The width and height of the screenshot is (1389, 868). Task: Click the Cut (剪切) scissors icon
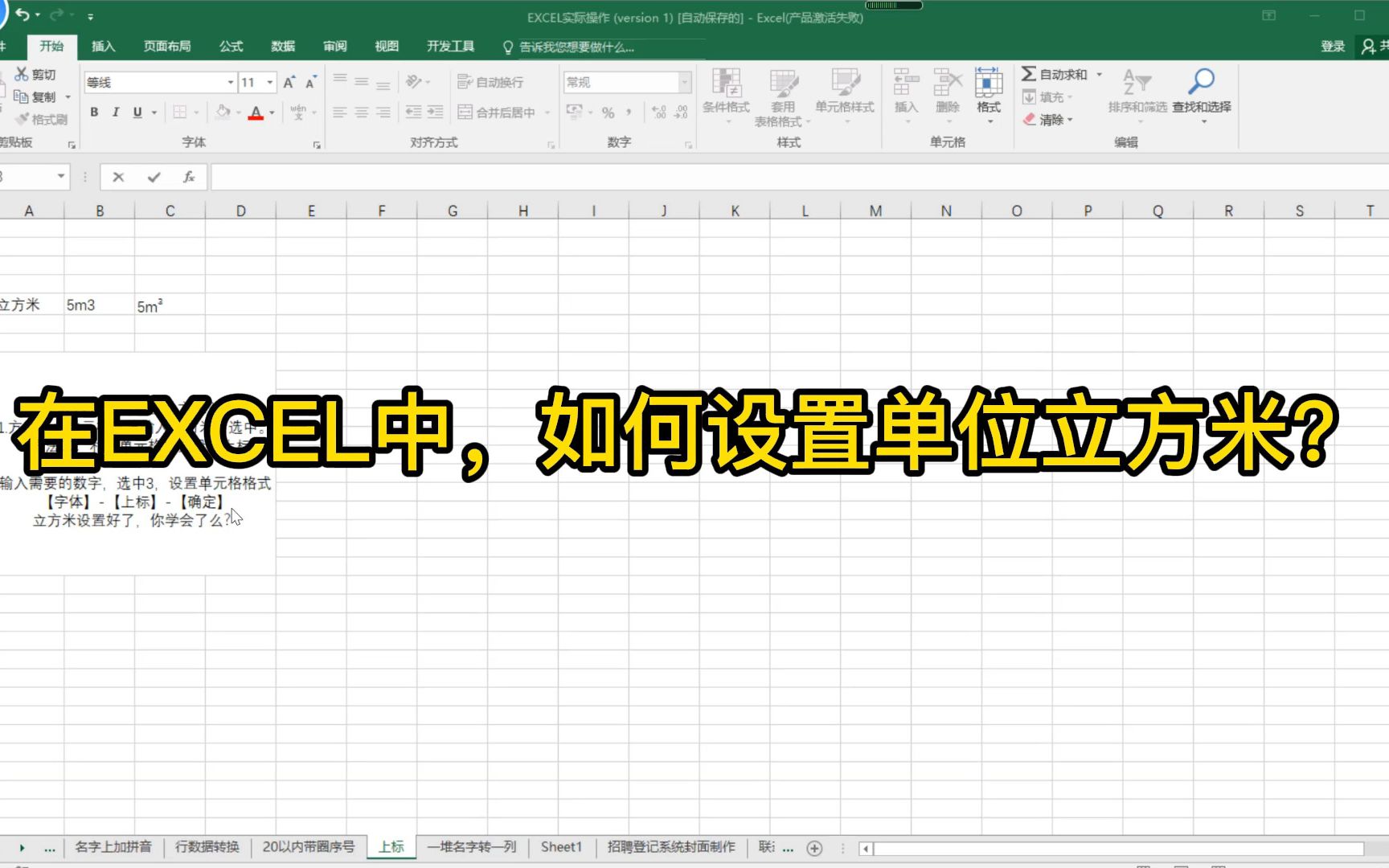point(22,74)
